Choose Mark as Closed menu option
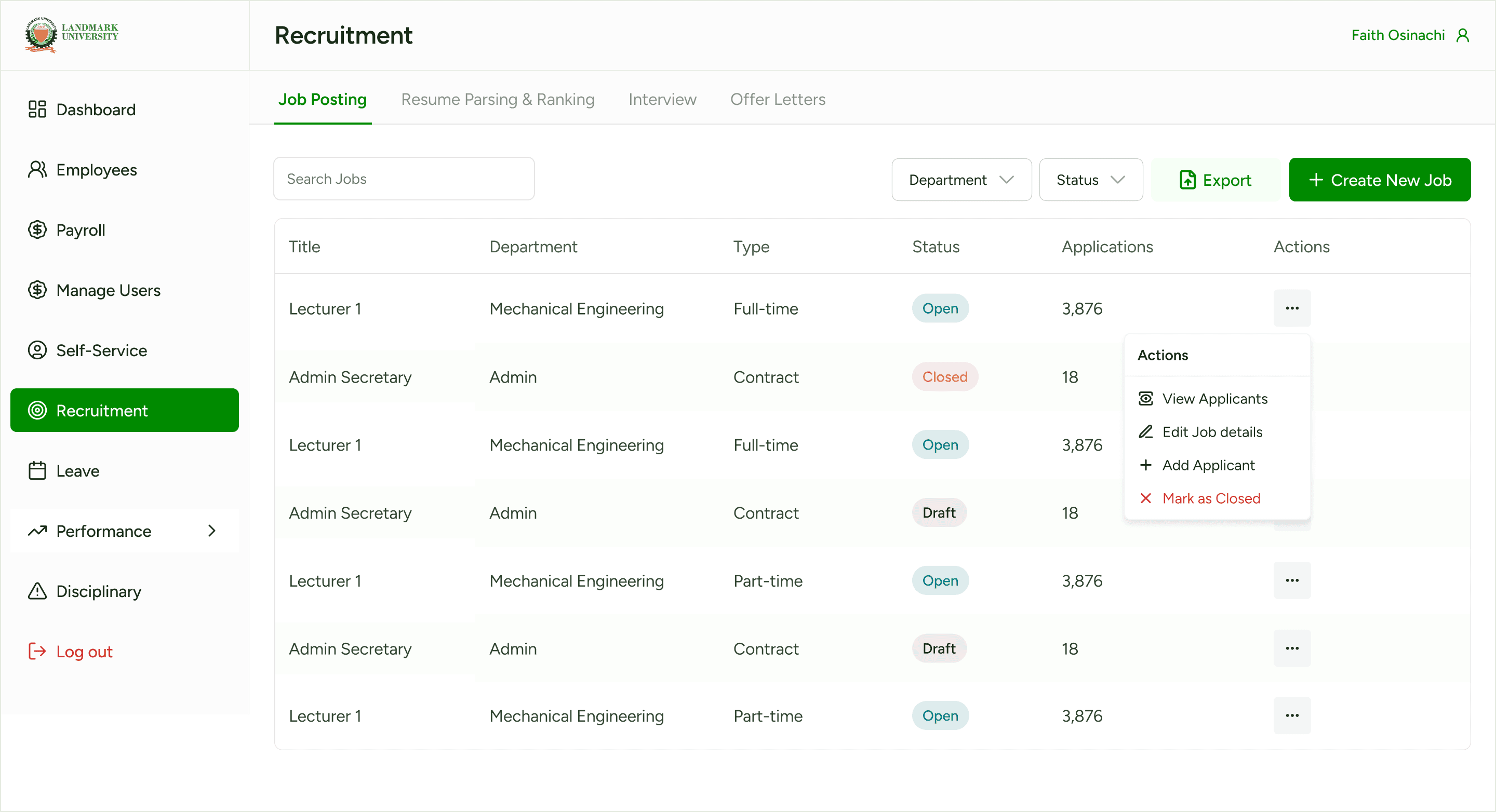Viewport: 1496px width, 812px height. click(1211, 498)
